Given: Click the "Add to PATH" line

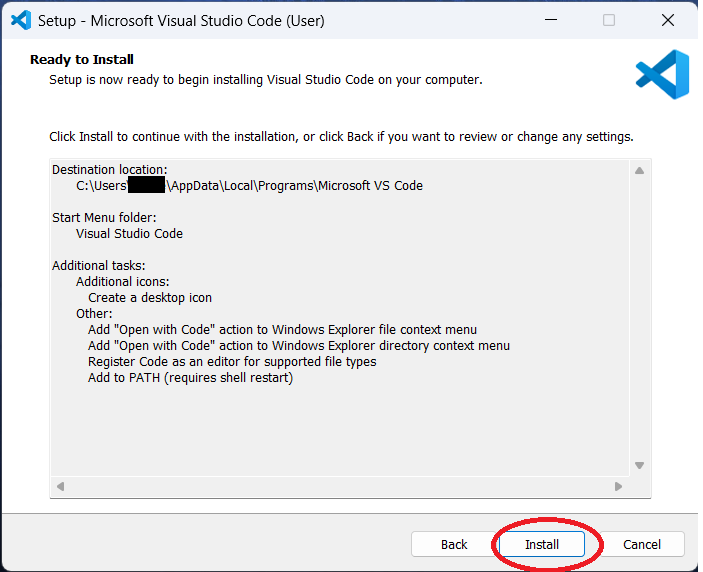Looking at the screenshot, I should pyautogui.click(x=190, y=377).
